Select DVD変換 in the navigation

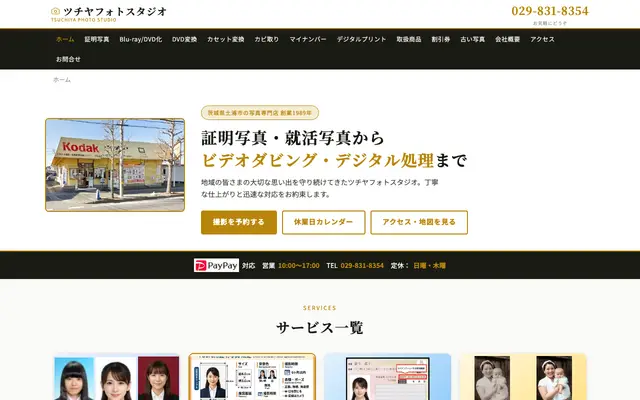[x=184, y=39]
